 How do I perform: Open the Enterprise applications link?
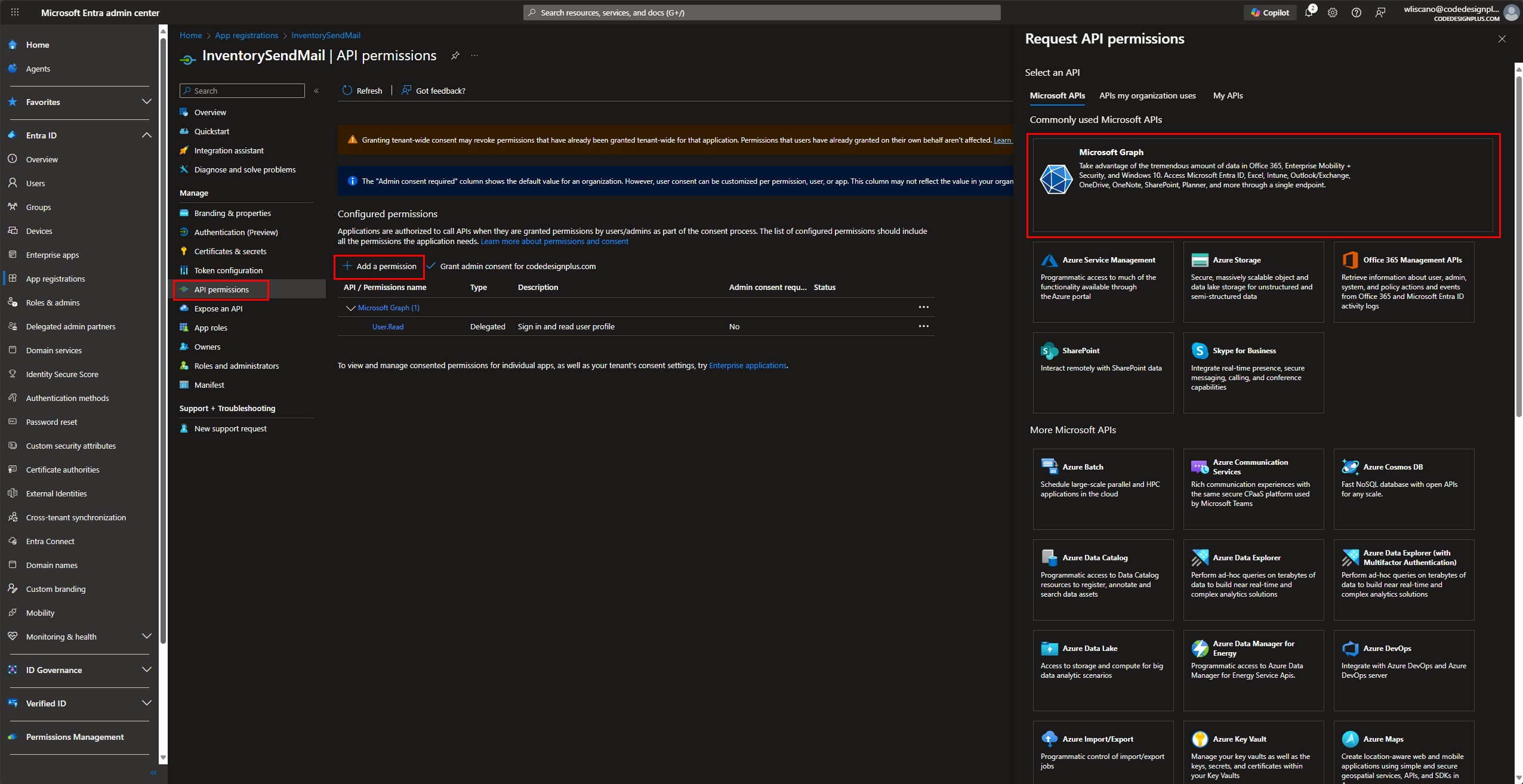click(748, 365)
